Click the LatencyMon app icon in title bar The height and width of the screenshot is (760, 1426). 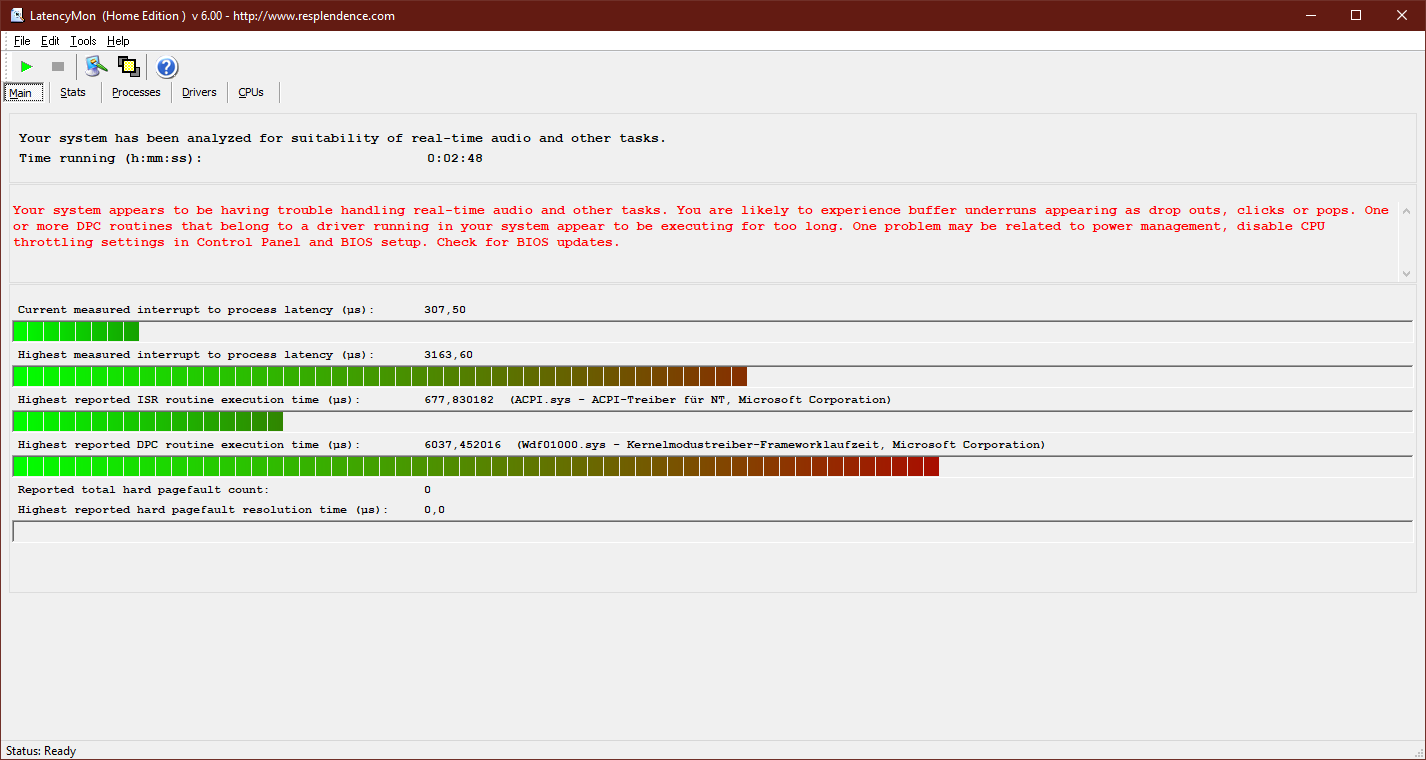[x=16, y=15]
